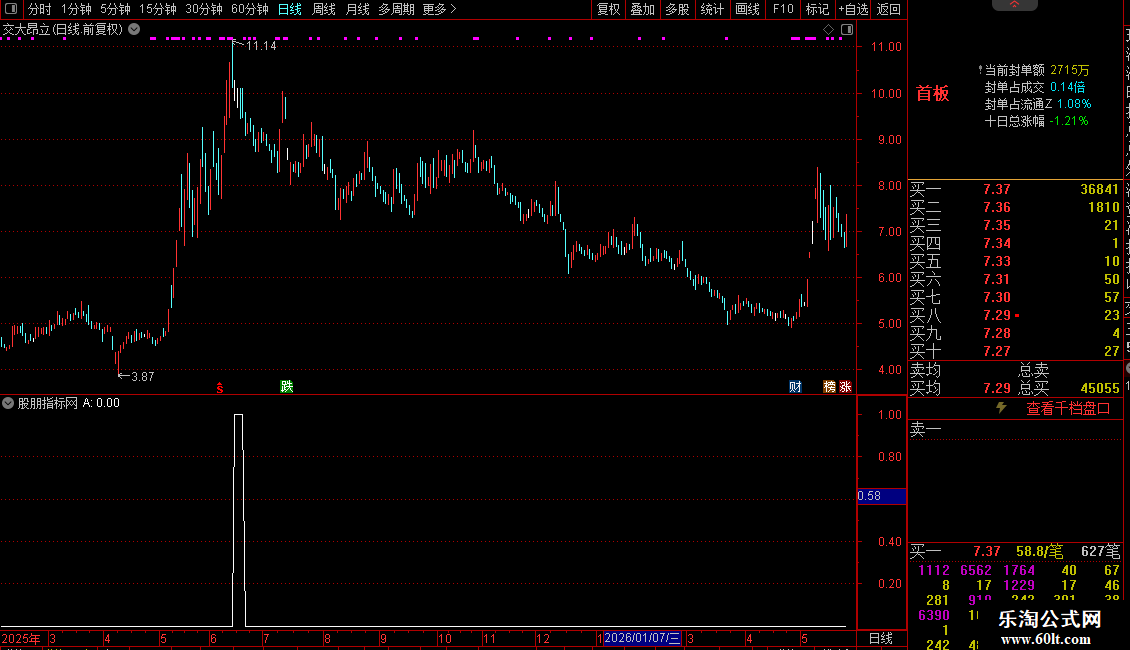Switch to the 月线 monthly chart
This screenshot has height=650, width=1130.
pos(357,9)
